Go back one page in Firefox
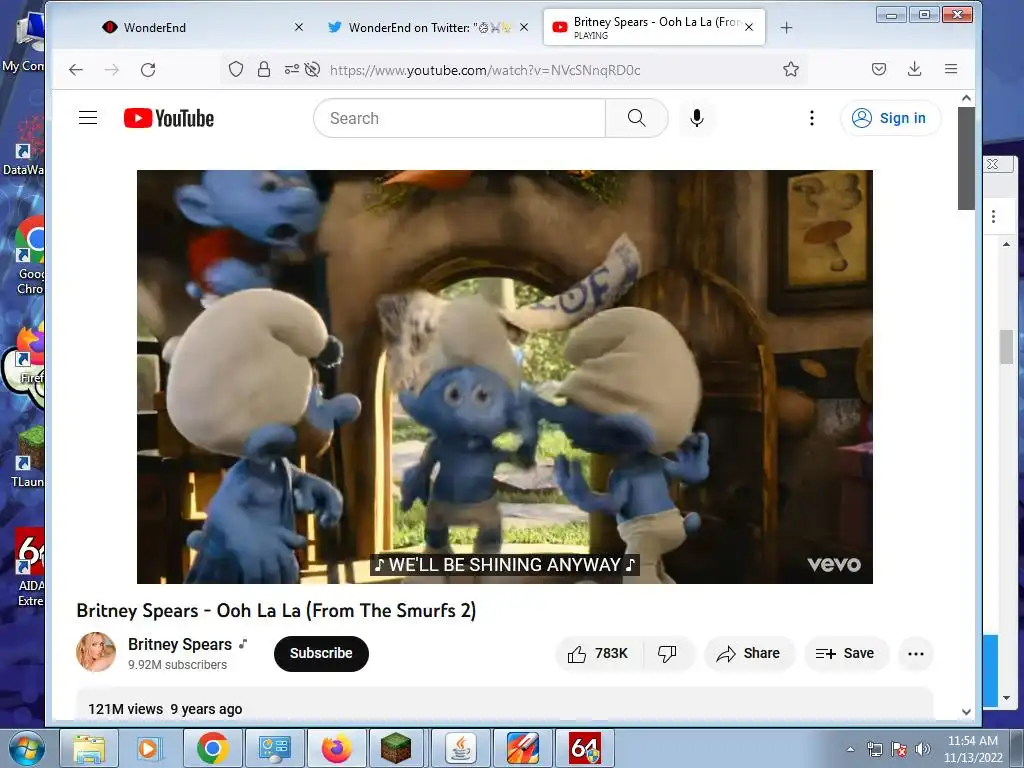1024x768 pixels. pos(76,70)
